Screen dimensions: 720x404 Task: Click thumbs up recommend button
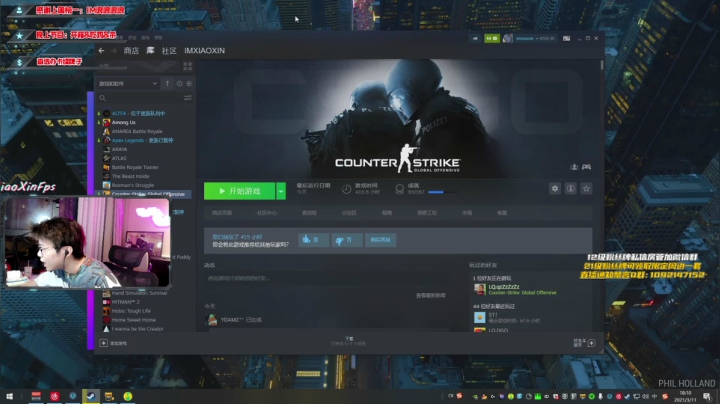(314, 240)
